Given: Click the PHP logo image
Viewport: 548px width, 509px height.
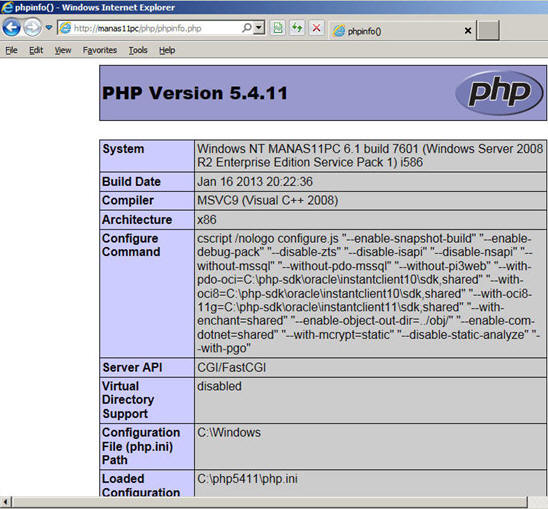Looking at the screenshot, I should coord(499,93).
